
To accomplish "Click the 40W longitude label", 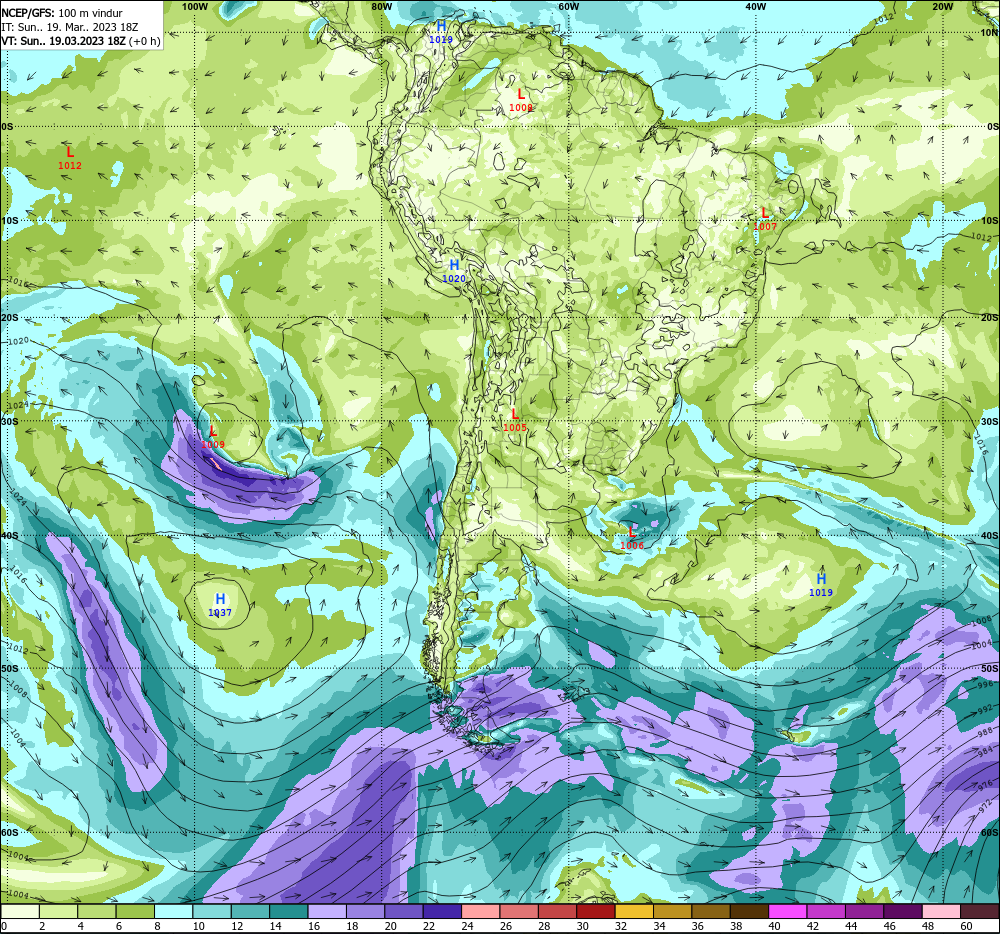I will coord(755,6).
